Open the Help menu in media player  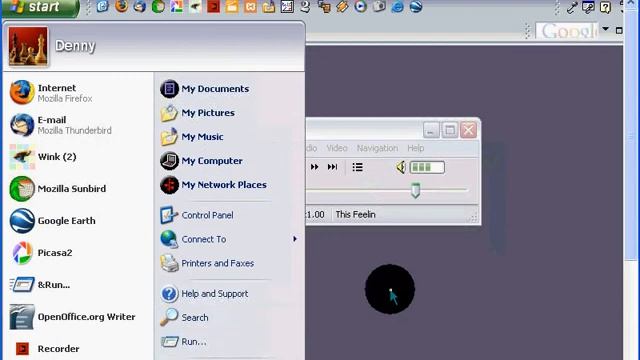pos(416,148)
